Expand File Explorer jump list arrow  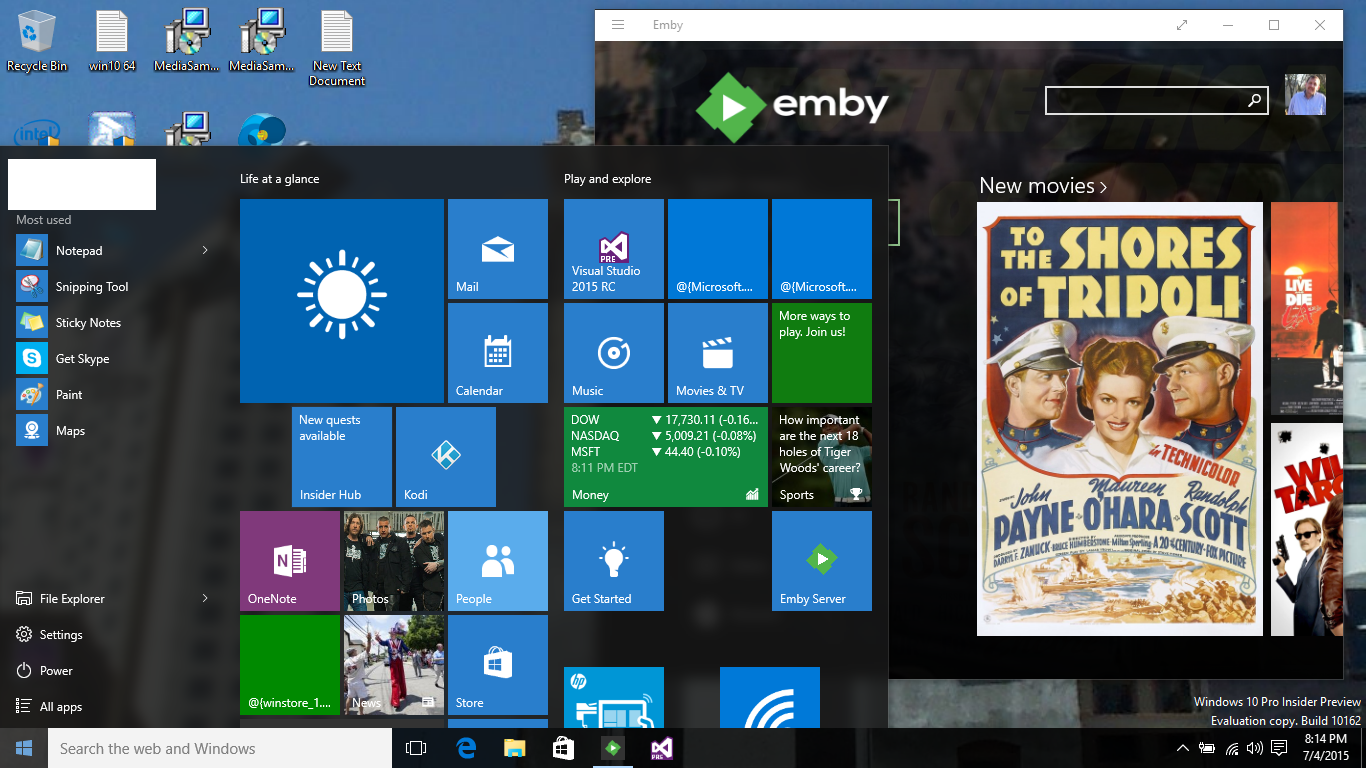pyautogui.click(x=205, y=598)
